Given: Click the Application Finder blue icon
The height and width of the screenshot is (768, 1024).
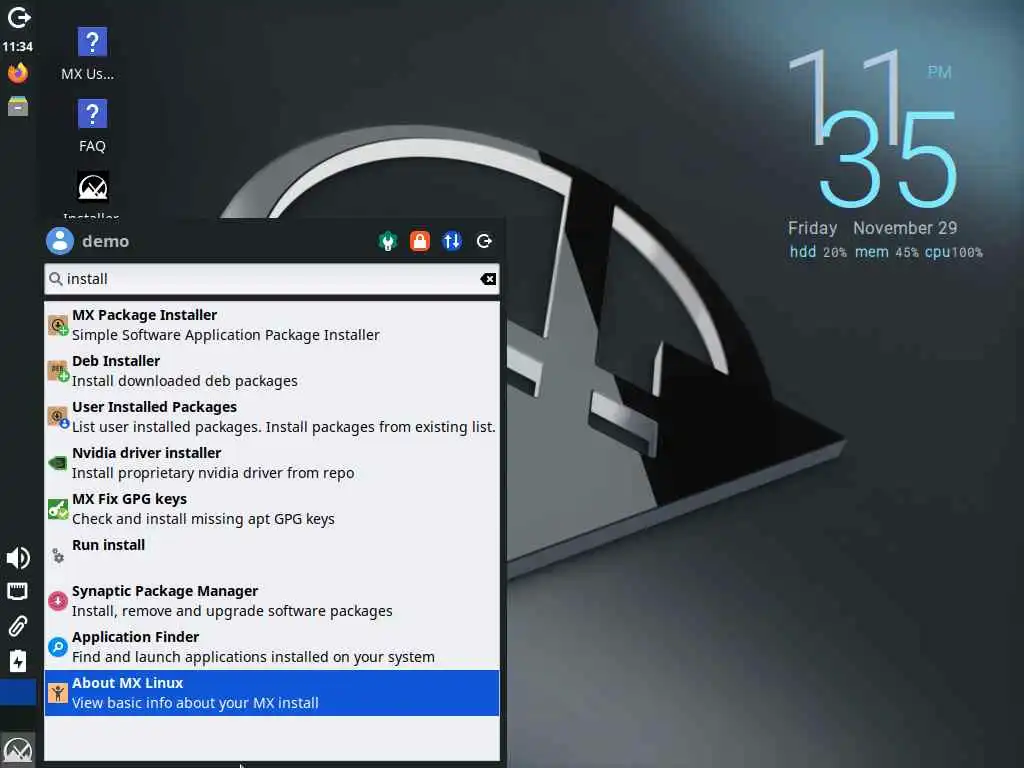Looking at the screenshot, I should click(x=58, y=647).
